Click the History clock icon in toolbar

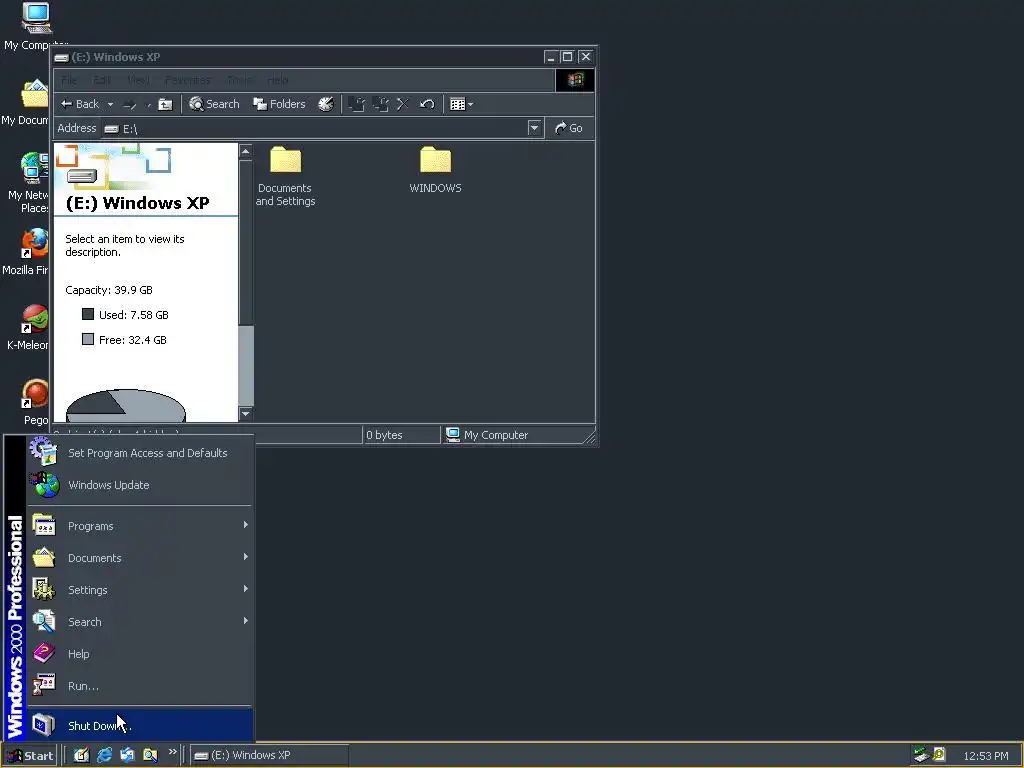click(x=326, y=104)
